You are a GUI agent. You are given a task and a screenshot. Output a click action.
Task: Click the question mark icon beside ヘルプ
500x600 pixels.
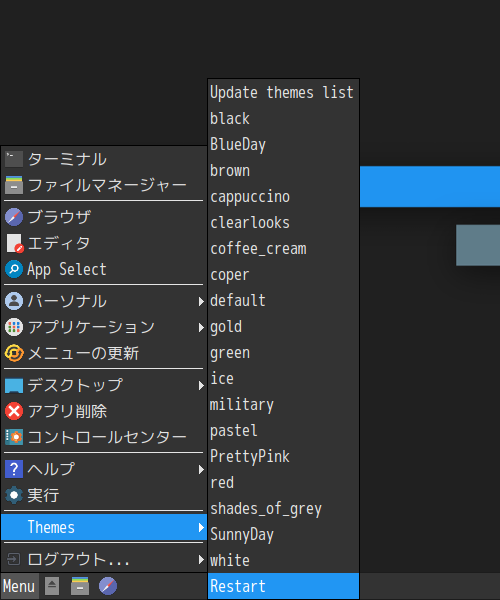tap(14, 470)
